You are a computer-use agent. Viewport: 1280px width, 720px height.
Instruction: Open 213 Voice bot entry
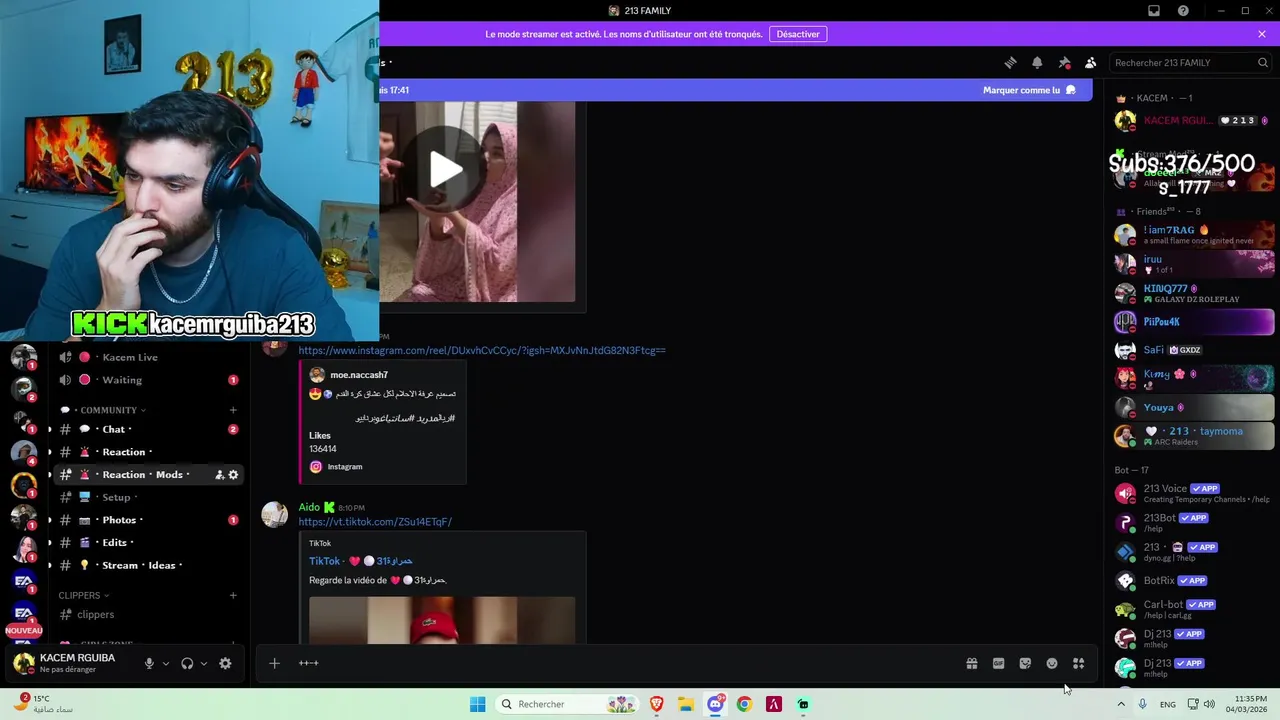tap(1194, 494)
